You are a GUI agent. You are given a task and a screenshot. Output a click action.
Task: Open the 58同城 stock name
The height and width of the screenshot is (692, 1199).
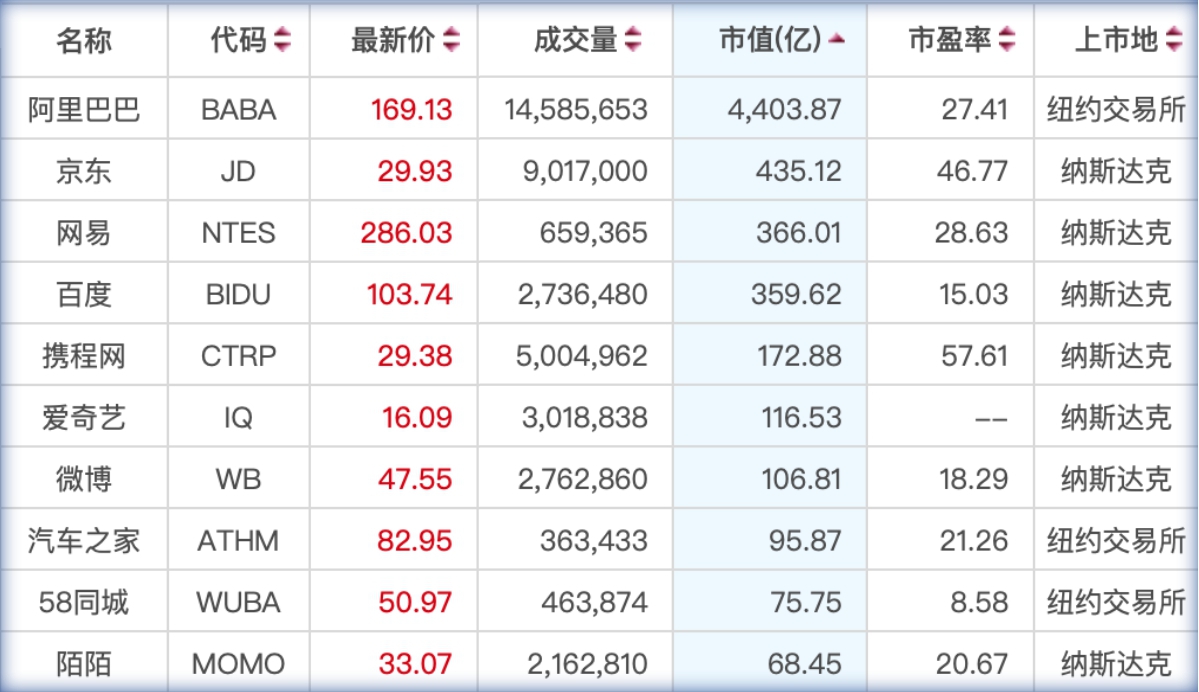(84, 603)
